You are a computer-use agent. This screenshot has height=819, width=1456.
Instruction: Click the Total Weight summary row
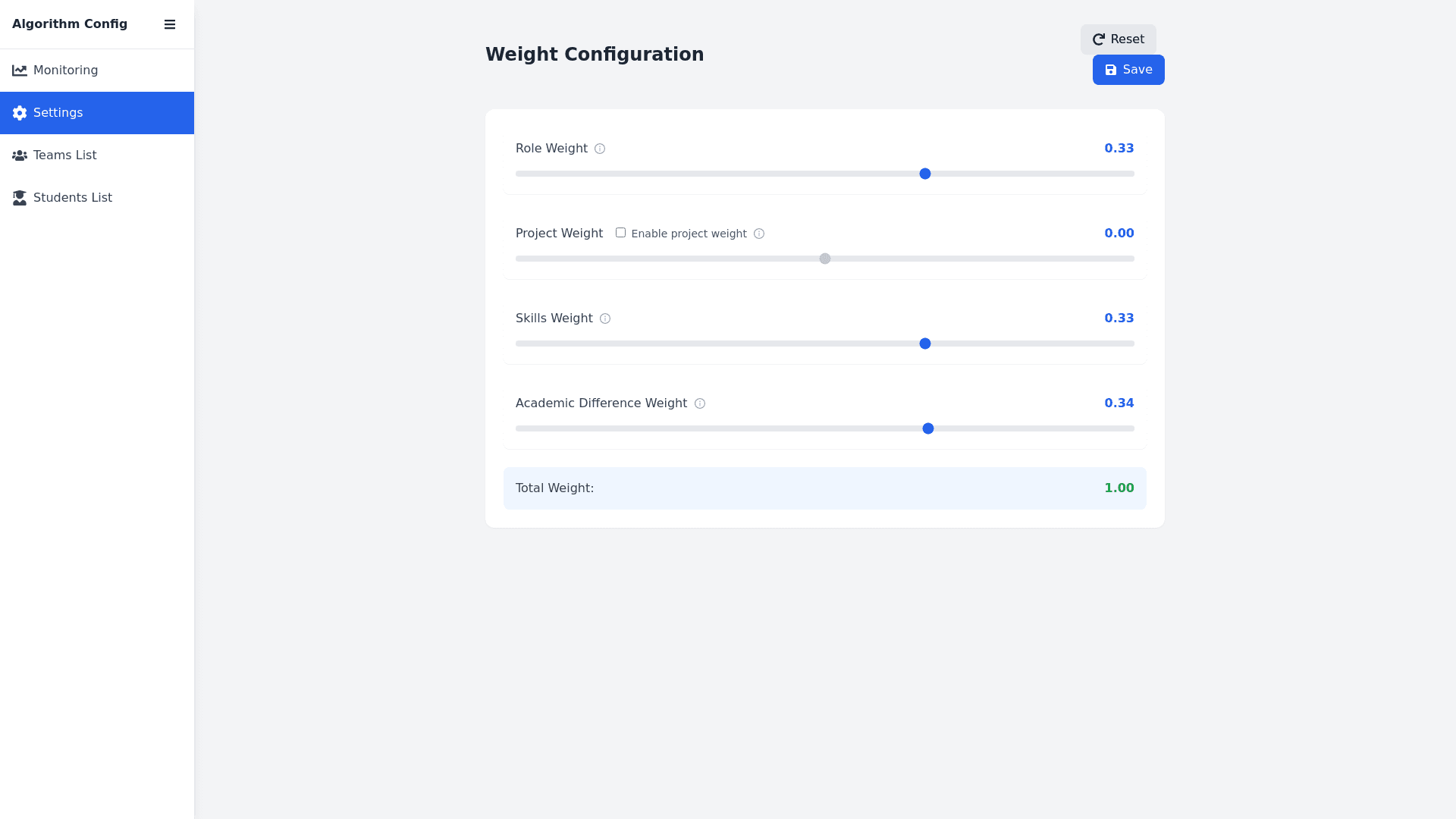(x=824, y=488)
